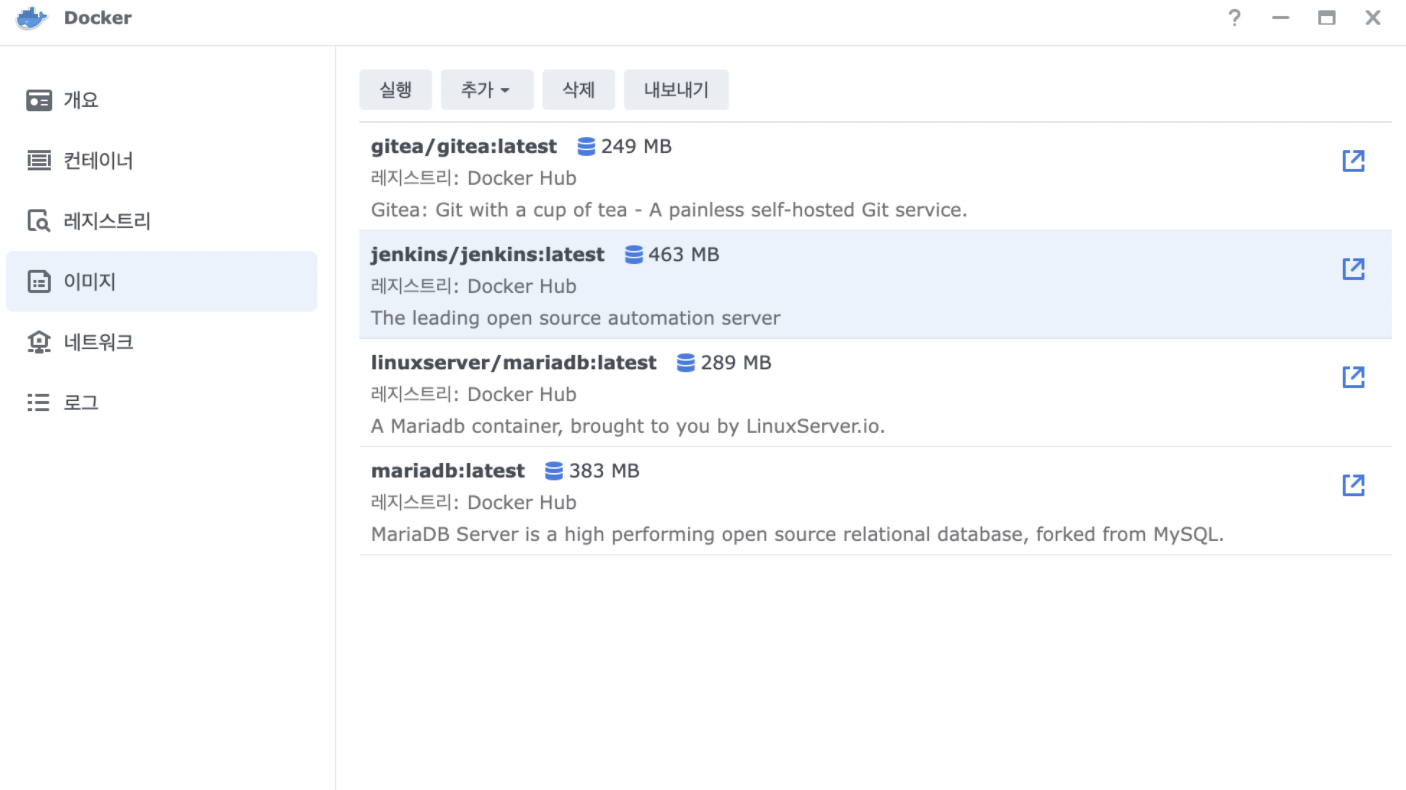Click the 383 MB size value

tap(604, 471)
